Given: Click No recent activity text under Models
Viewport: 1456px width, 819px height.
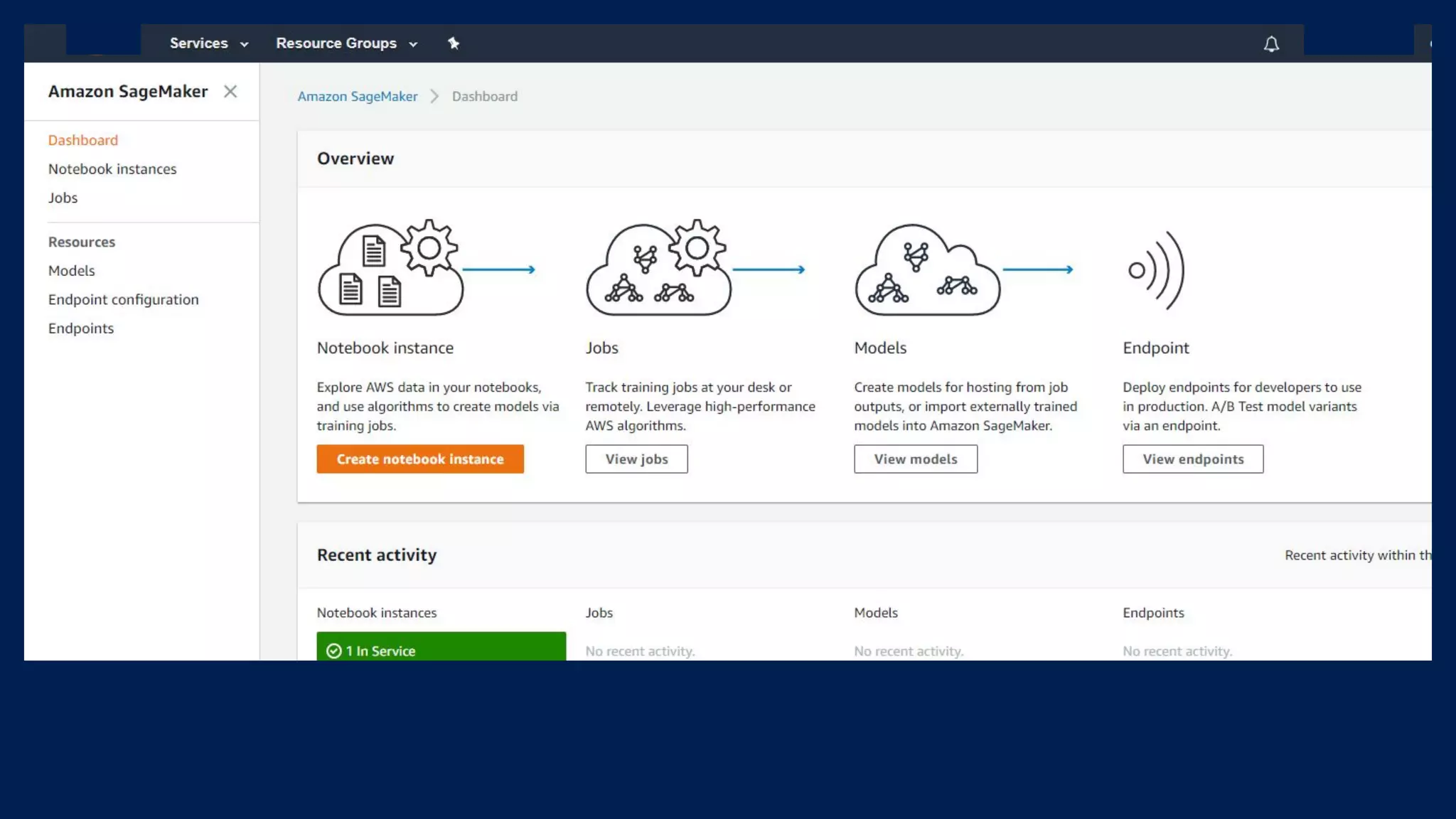Looking at the screenshot, I should point(909,651).
